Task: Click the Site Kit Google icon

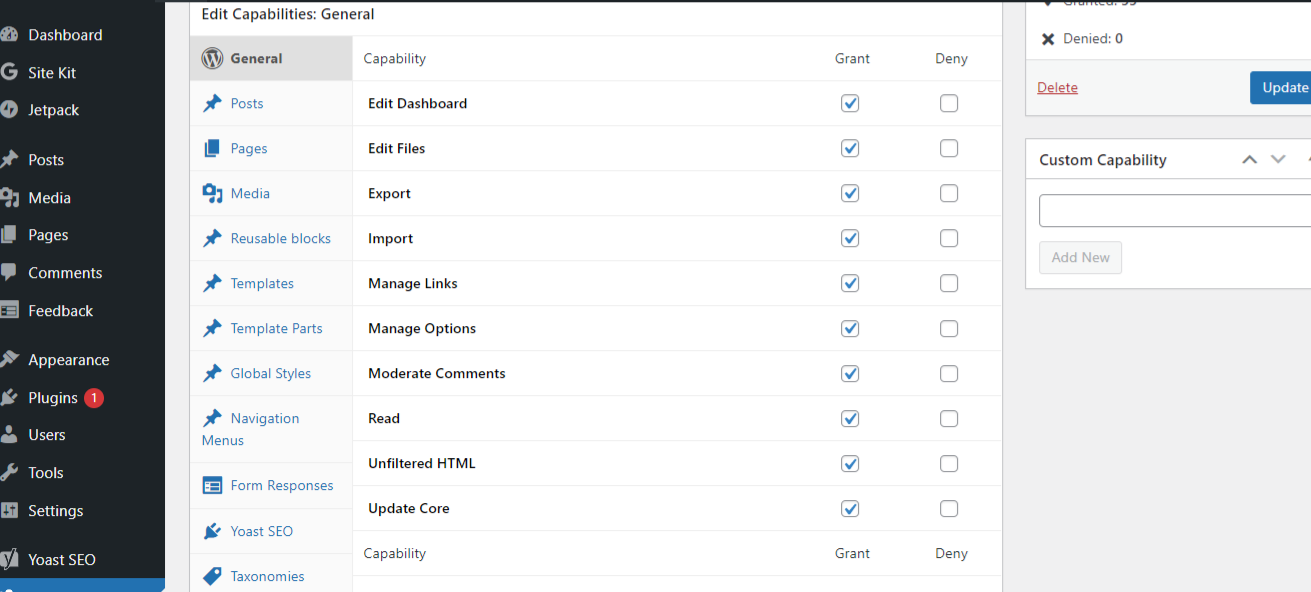Action: tap(9, 73)
